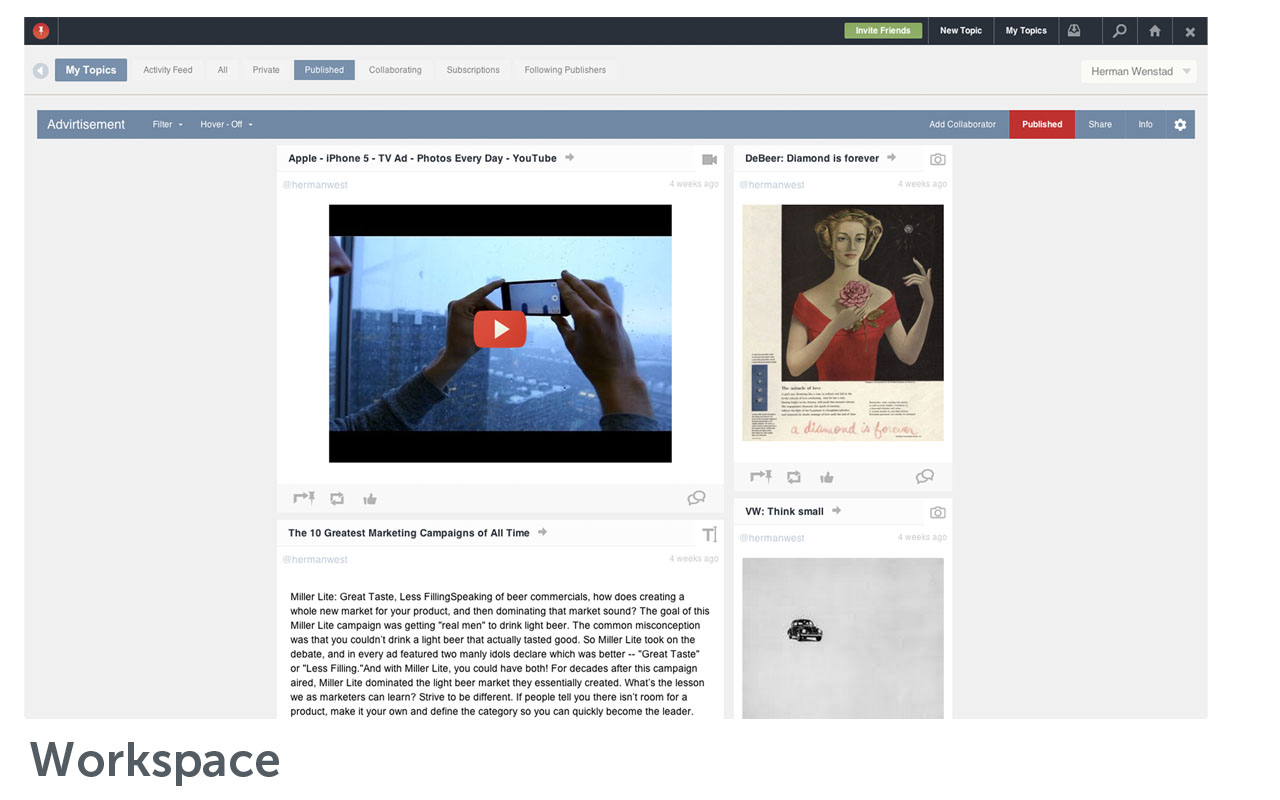Open the Hover - Off dropdown

226,125
